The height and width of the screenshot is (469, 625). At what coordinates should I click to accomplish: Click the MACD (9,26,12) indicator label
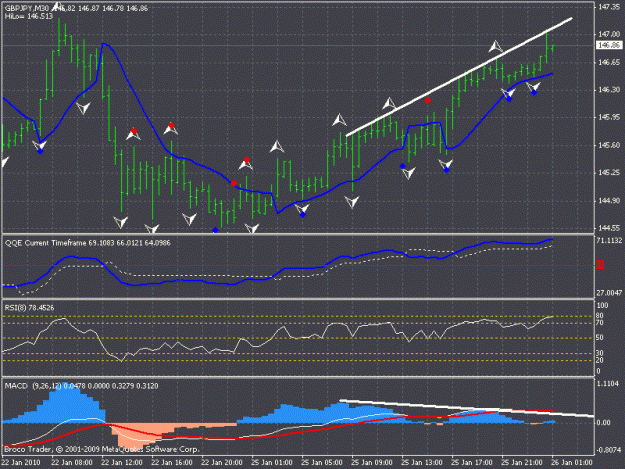pyautogui.click(x=82, y=386)
